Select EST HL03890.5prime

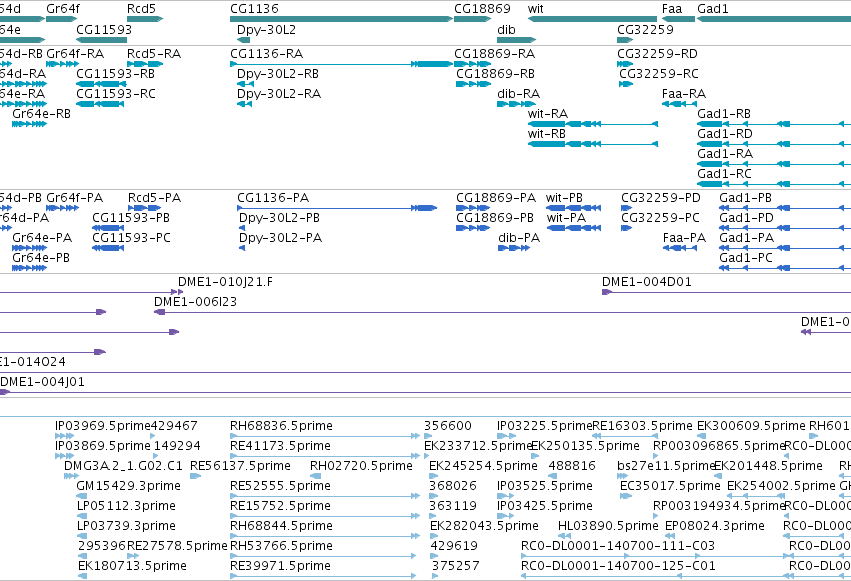pyautogui.click(x=563, y=536)
